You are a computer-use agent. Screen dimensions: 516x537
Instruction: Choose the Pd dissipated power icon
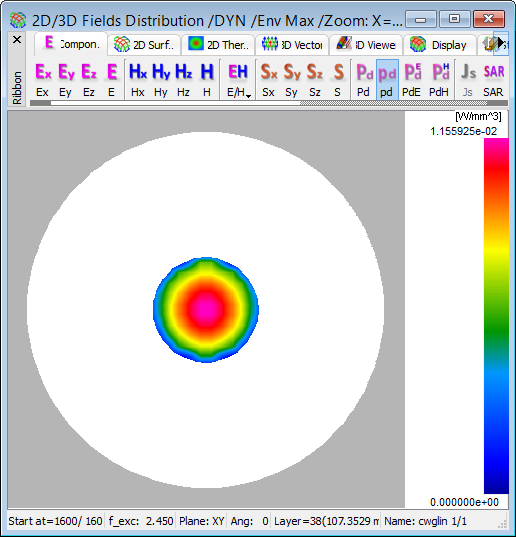pyautogui.click(x=364, y=79)
